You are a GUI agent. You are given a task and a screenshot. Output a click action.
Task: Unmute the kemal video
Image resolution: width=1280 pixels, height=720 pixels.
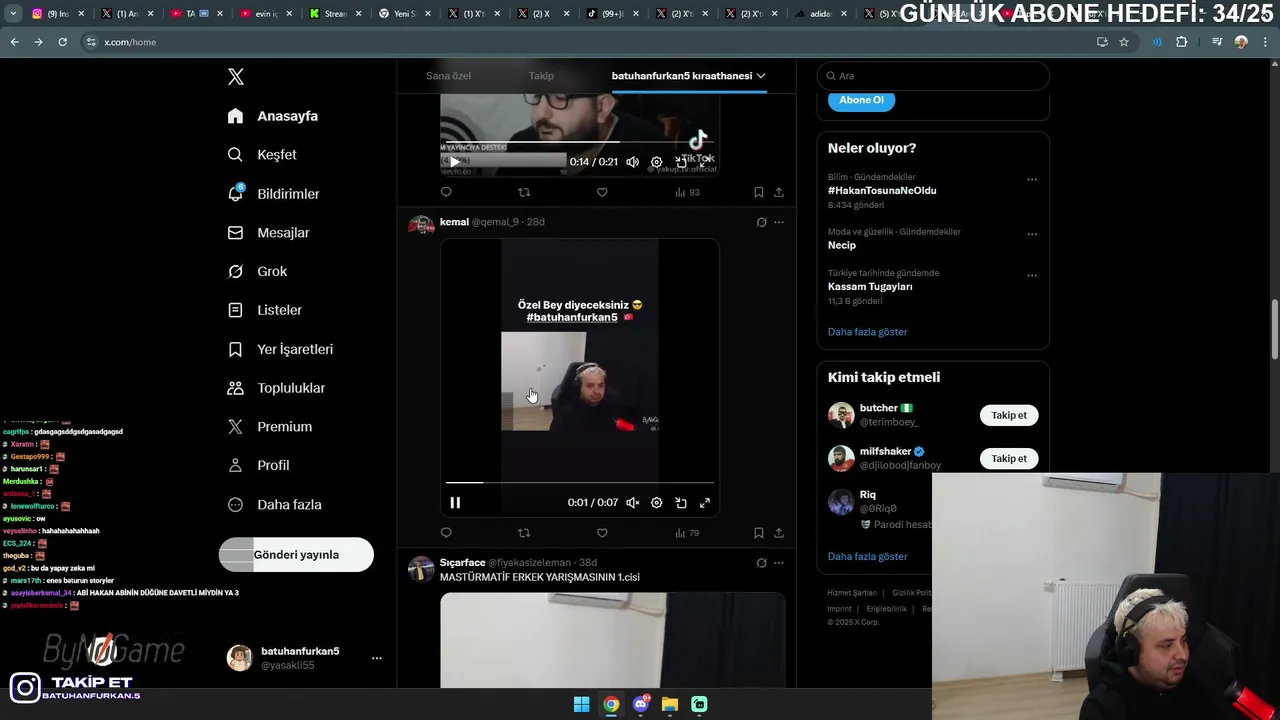[x=632, y=503]
